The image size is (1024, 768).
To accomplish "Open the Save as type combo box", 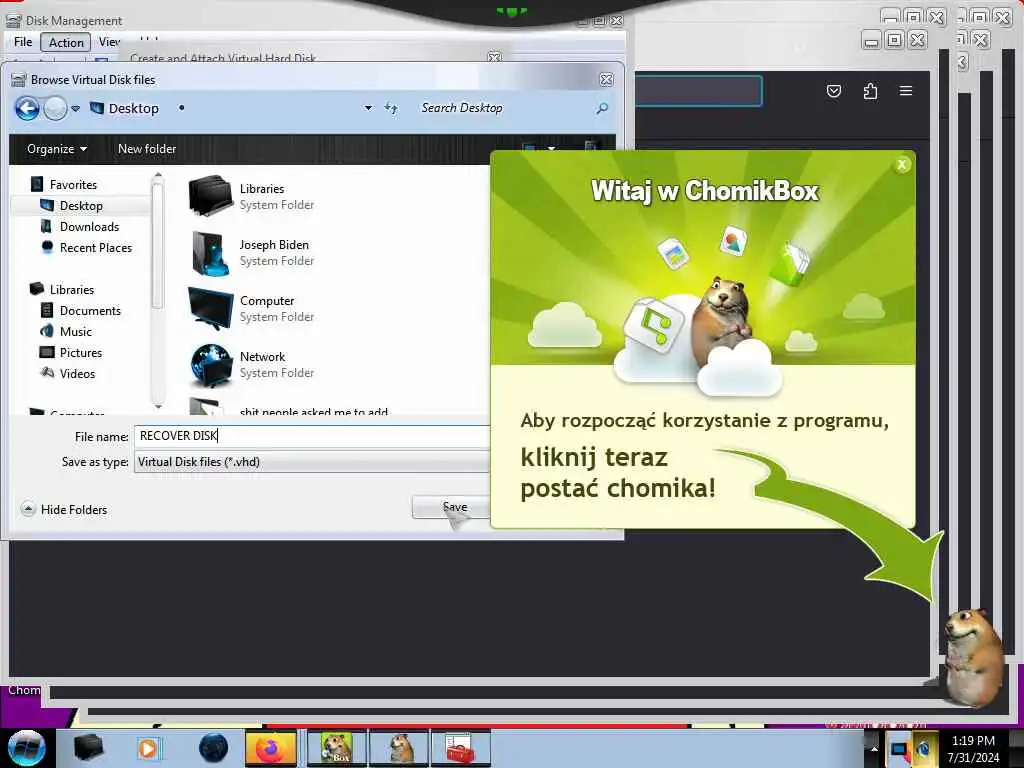I will [x=312, y=462].
